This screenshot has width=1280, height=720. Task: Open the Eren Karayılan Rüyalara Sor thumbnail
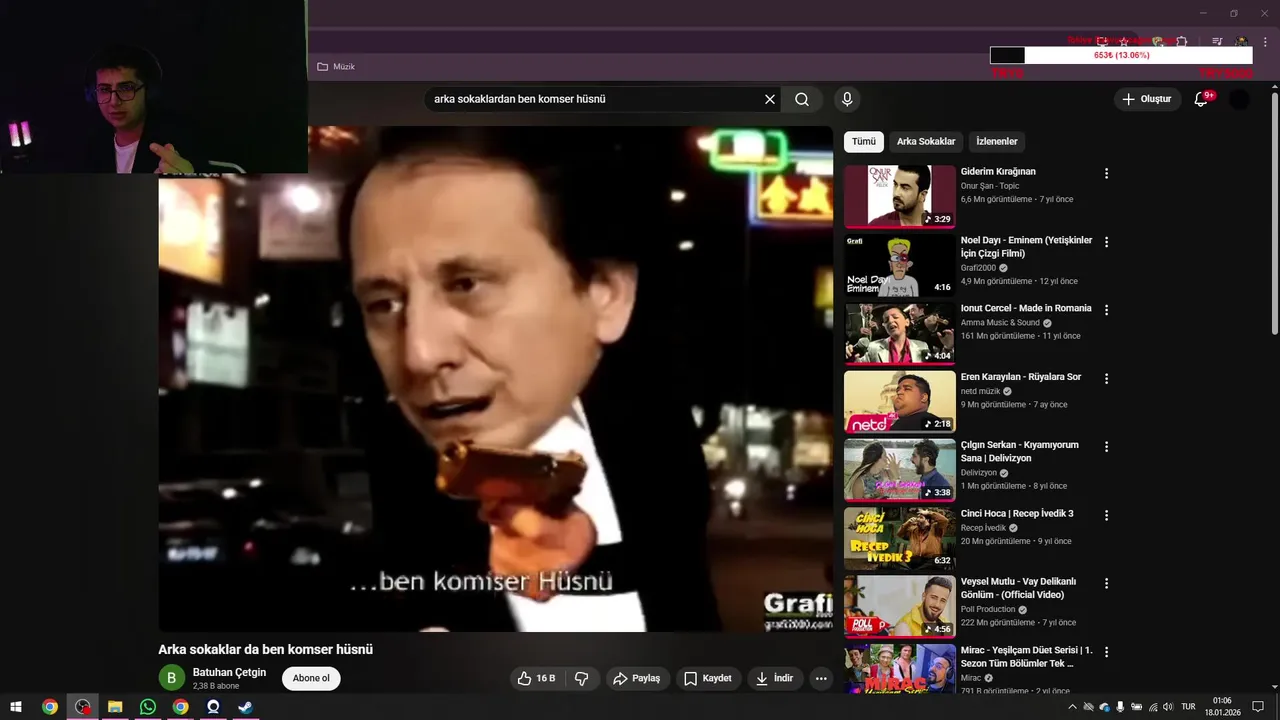click(900, 401)
